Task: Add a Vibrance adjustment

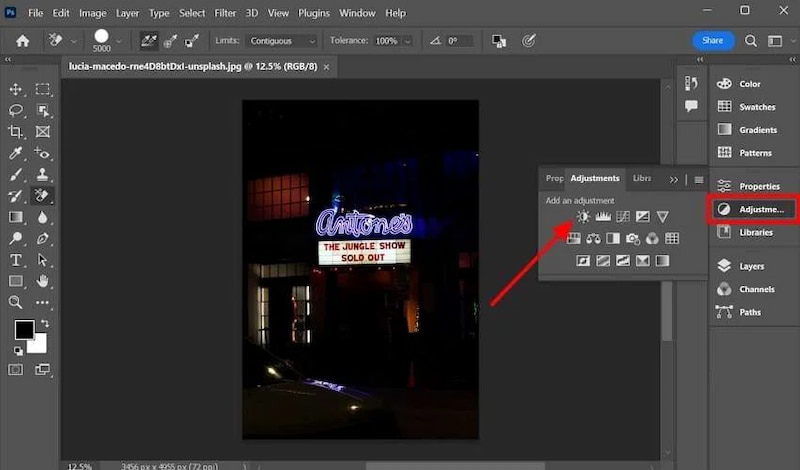Action: coord(662,216)
